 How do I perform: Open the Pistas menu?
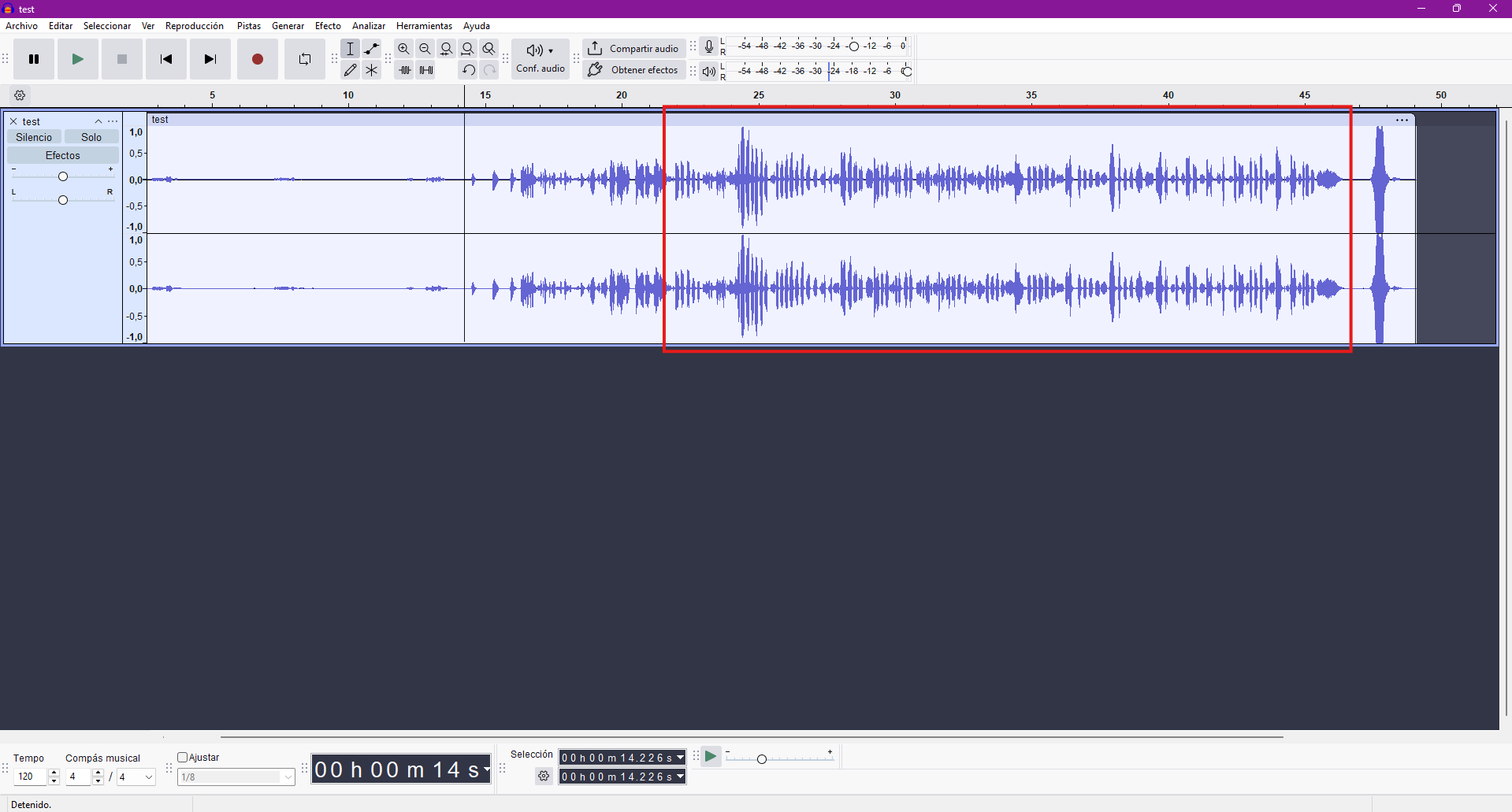click(248, 26)
